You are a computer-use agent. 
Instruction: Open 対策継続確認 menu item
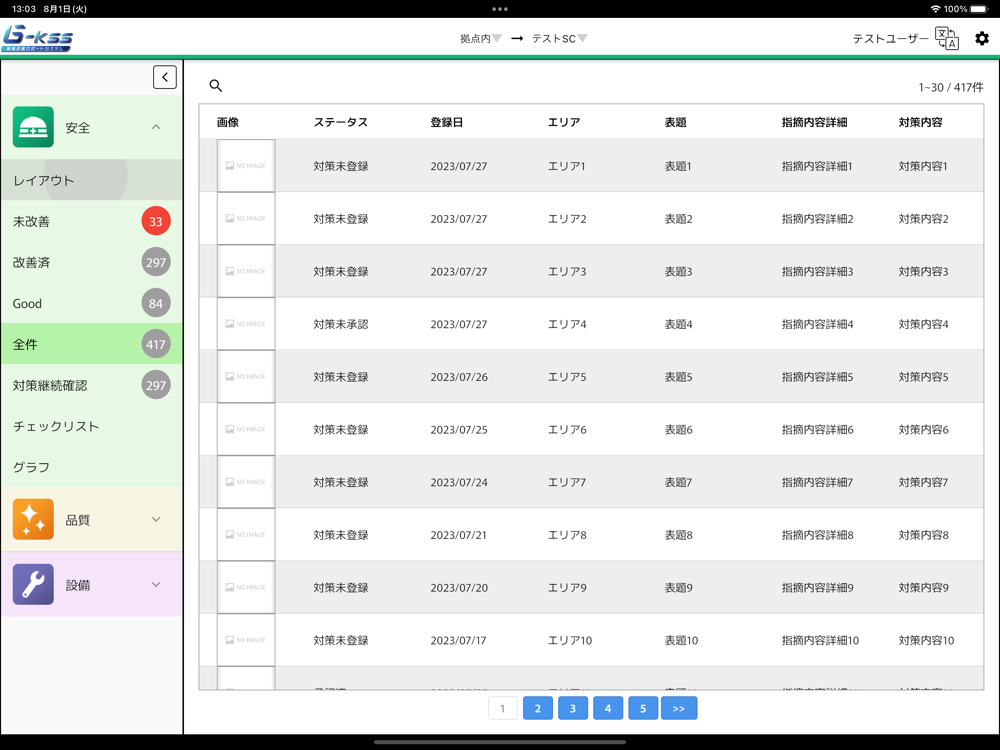[x=91, y=385]
